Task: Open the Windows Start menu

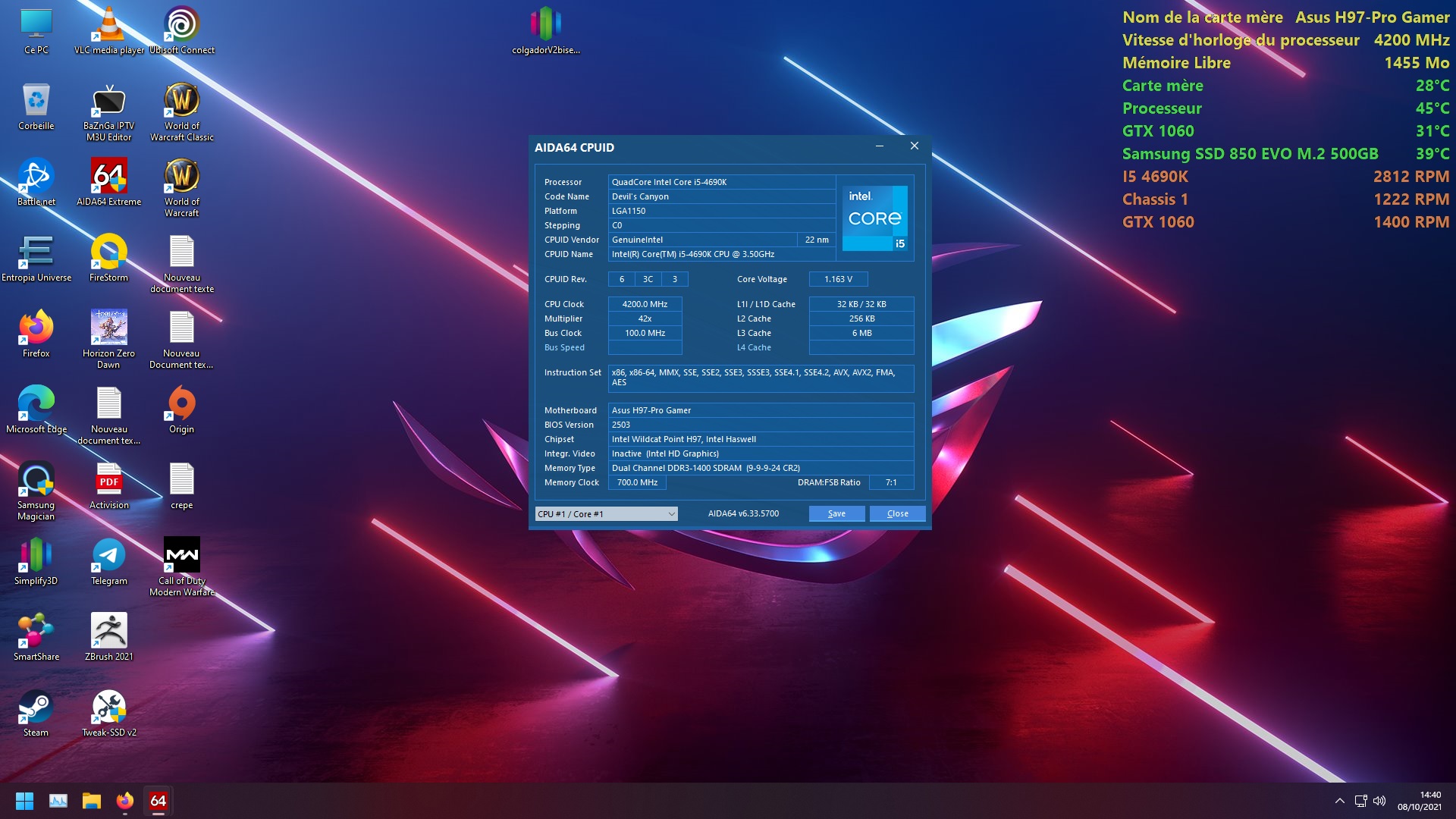Action: click(24, 801)
